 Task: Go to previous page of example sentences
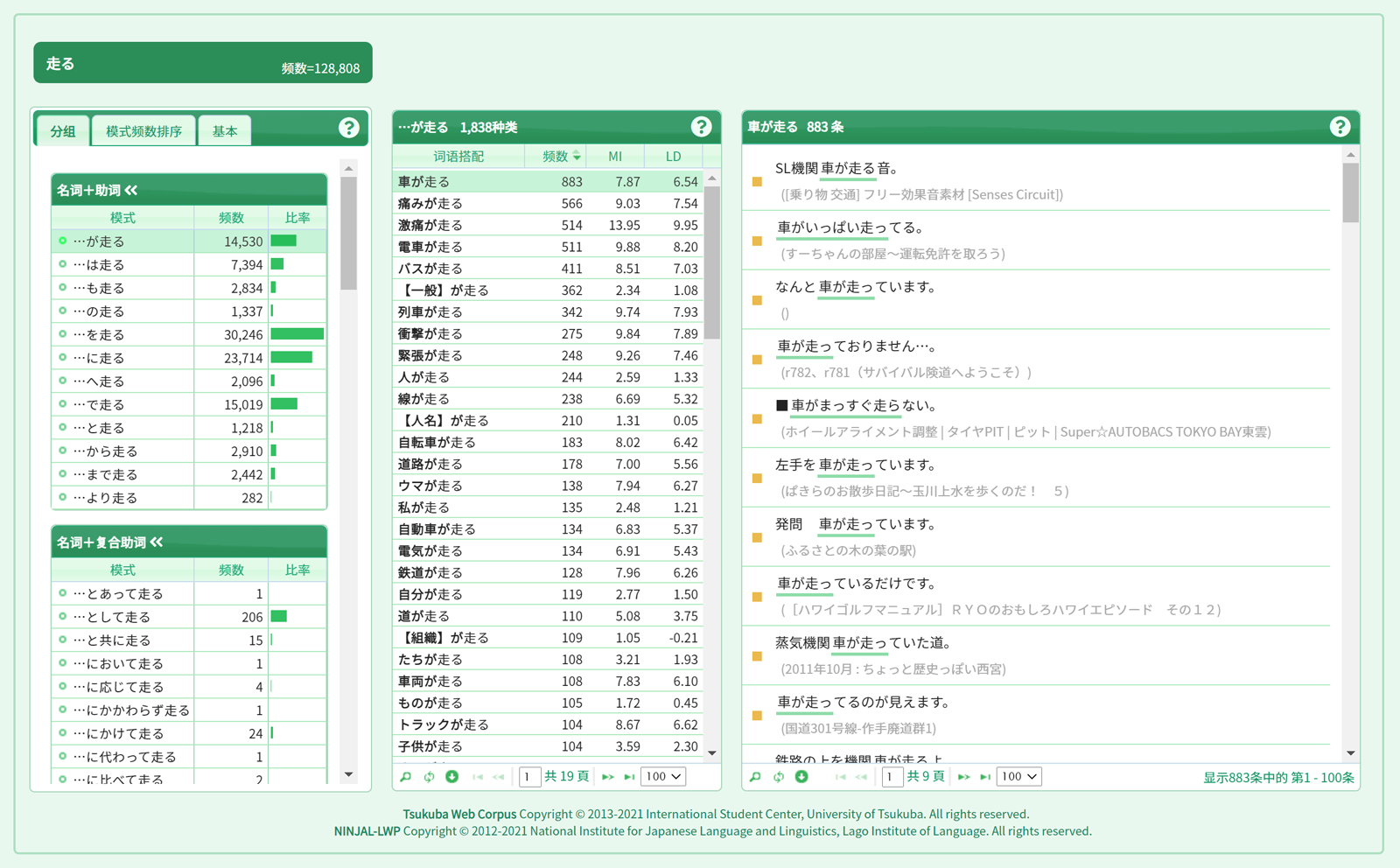point(861,777)
